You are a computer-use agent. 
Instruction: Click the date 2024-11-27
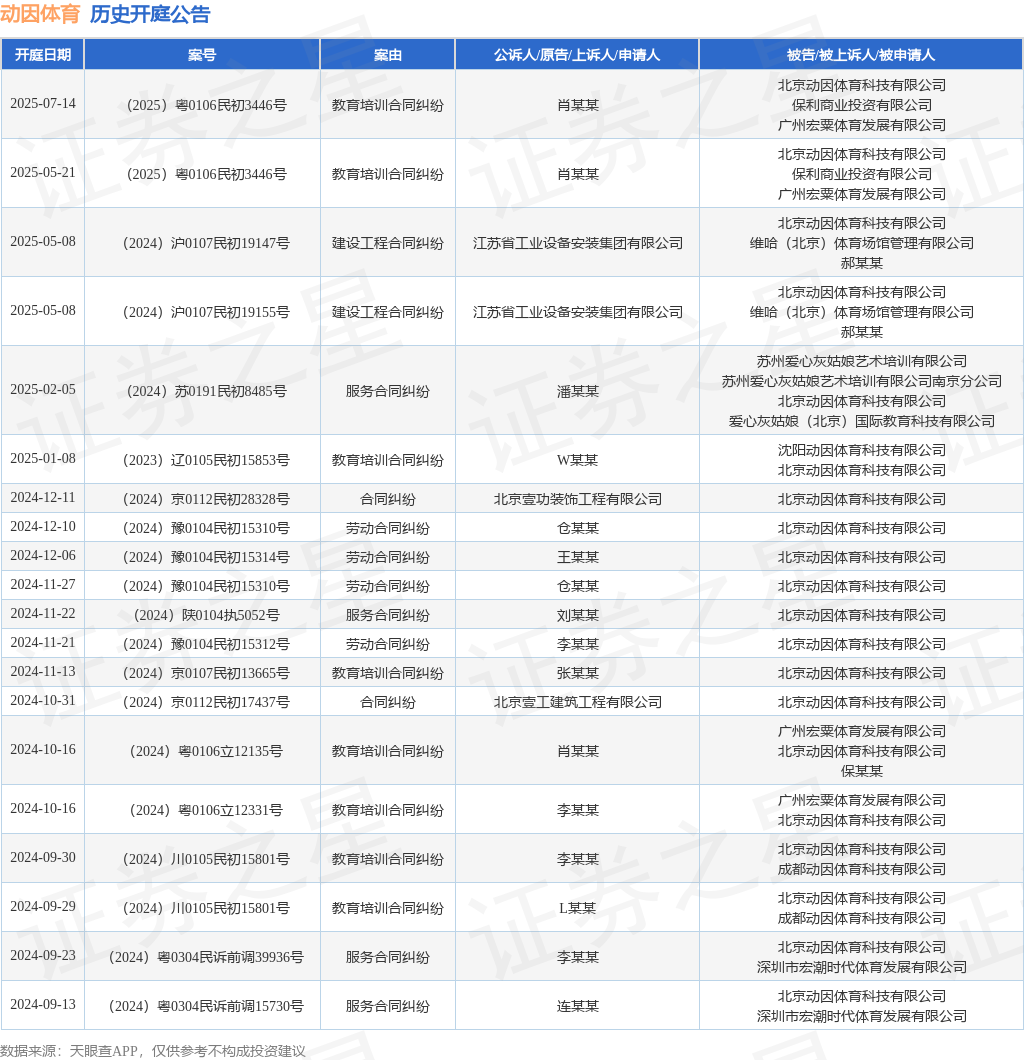pos(43,585)
